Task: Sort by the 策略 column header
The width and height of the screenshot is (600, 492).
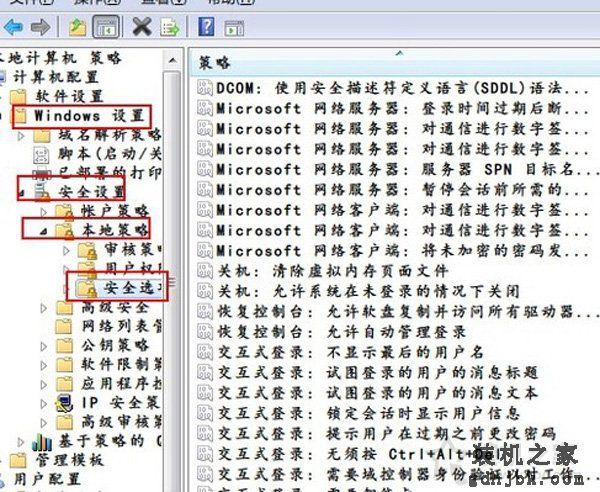Action: pyautogui.click(x=394, y=62)
